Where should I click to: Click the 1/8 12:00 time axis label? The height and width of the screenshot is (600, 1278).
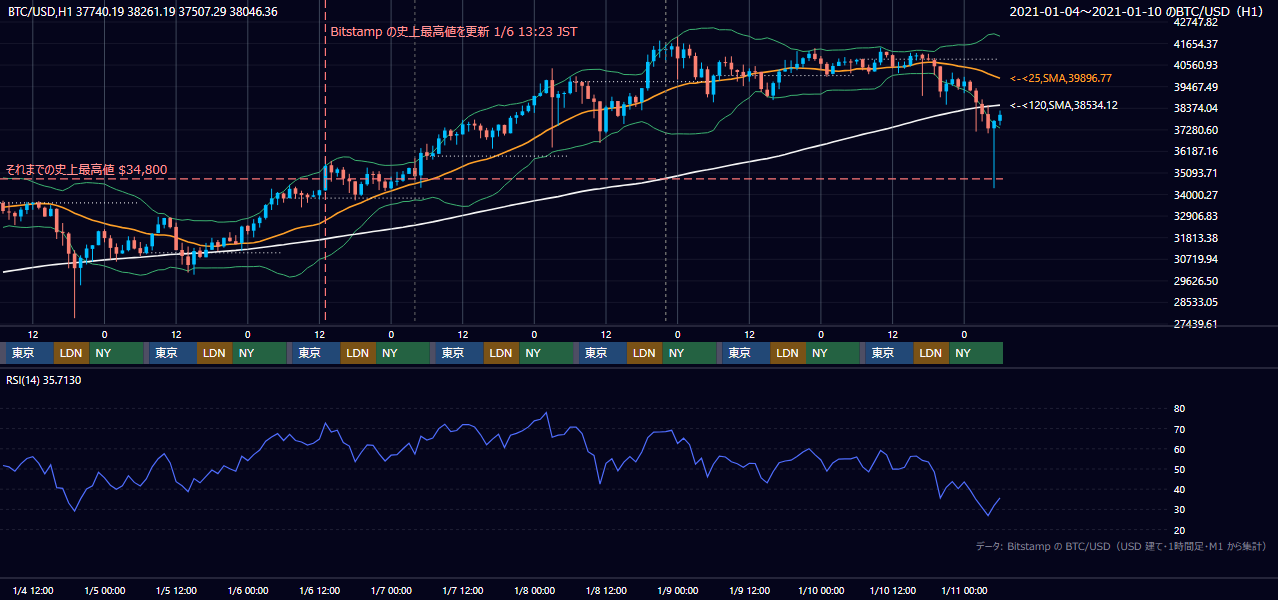606,590
